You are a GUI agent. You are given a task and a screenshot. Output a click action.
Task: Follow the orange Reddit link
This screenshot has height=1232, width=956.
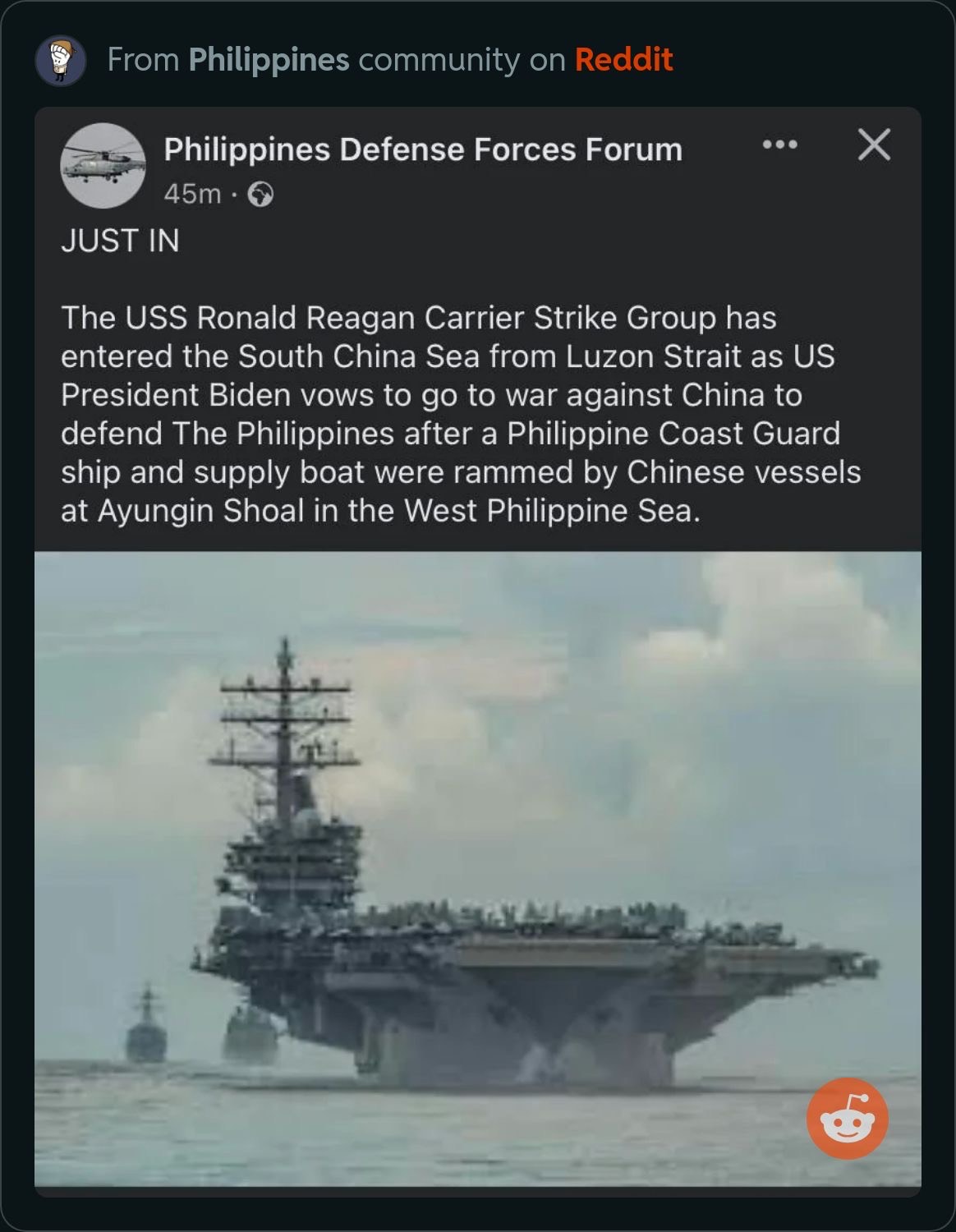623,60
